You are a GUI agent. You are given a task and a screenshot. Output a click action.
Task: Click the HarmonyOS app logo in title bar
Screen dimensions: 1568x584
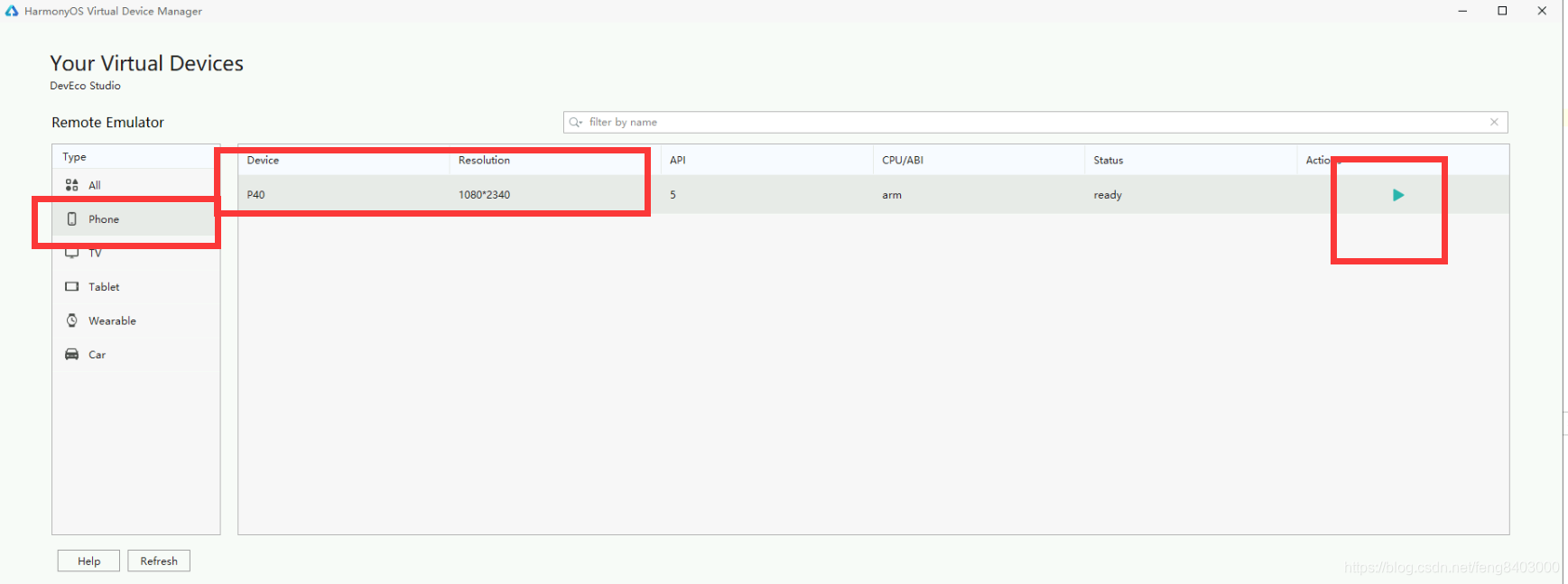pos(12,11)
